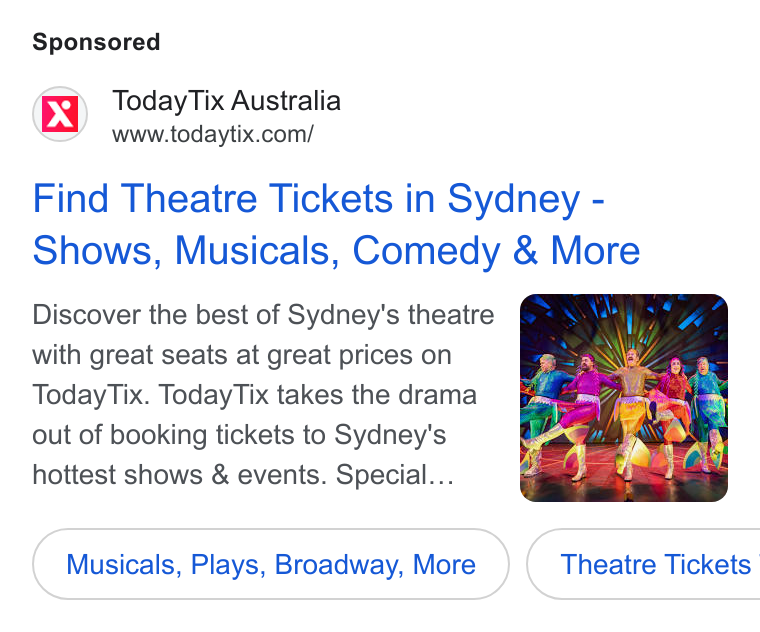Image resolution: width=760 pixels, height=632 pixels.
Task: Click the word Sydney in the blue headline
Action: 513,199
